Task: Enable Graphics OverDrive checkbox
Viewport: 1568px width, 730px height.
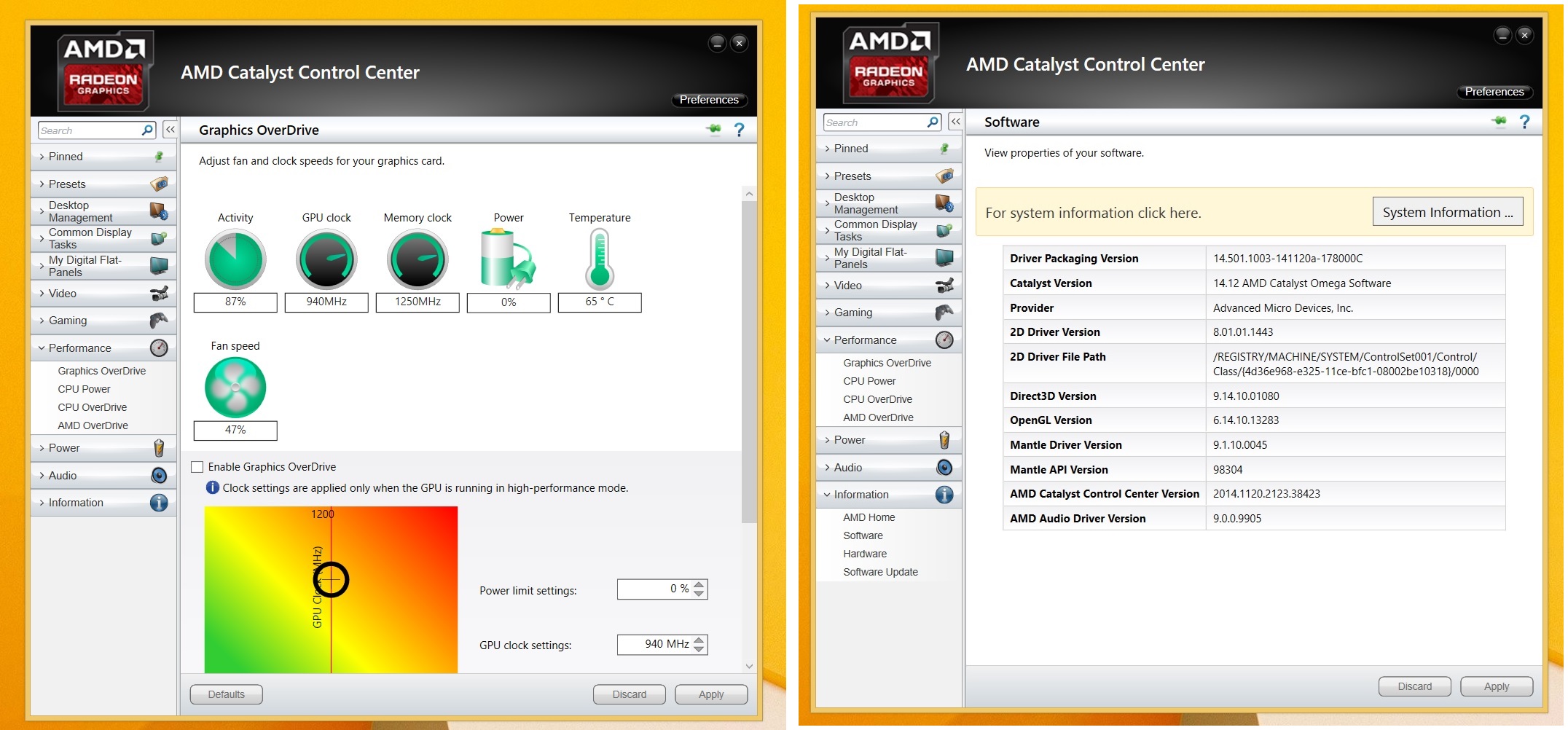Action: pos(197,467)
